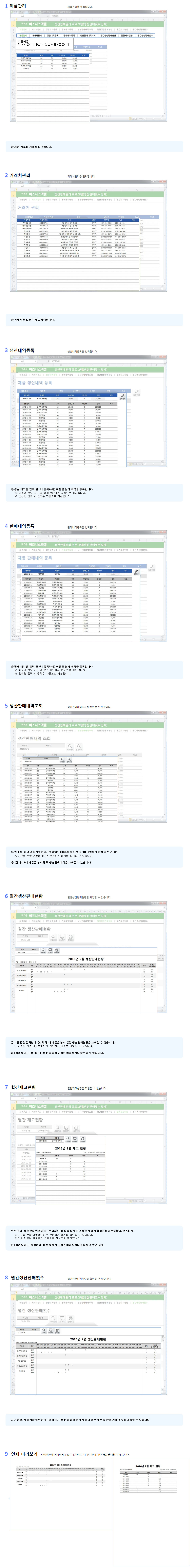Viewport: 196px width, 1568px height.
Task: Open the 제품관리 tab in the section 1 magnified menu
Action: 23,35
